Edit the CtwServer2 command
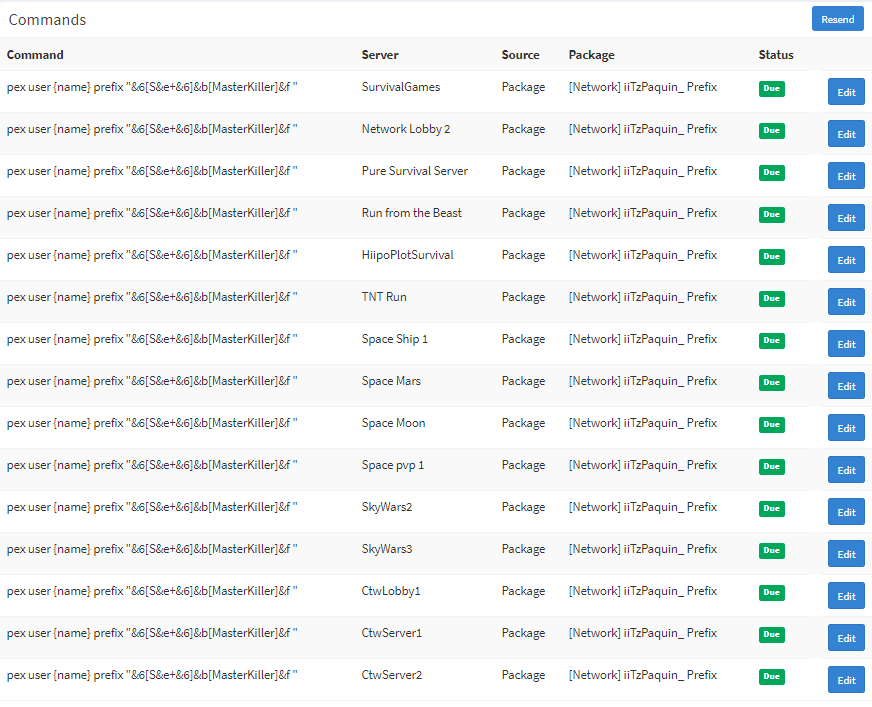Image resolution: width=872 pixels, height=707 pixels. point(846,680)
